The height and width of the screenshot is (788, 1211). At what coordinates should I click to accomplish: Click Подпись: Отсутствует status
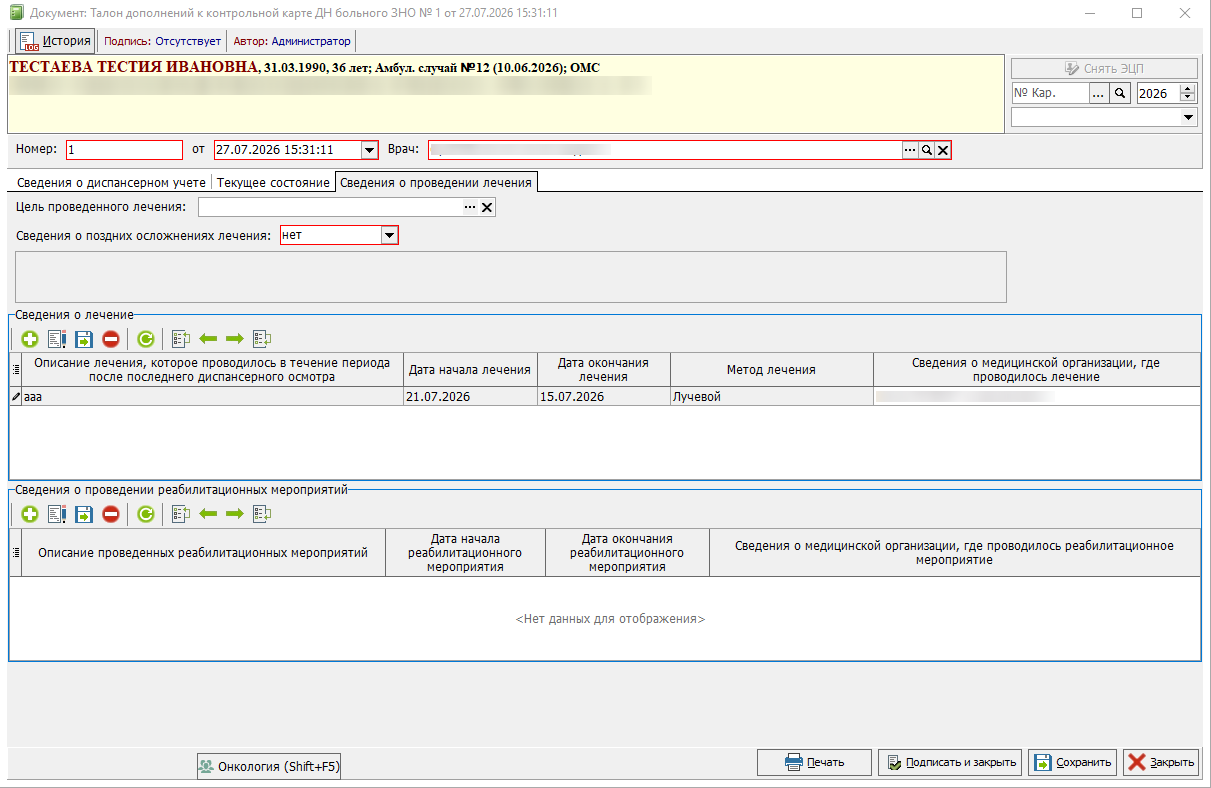[163, 41]
